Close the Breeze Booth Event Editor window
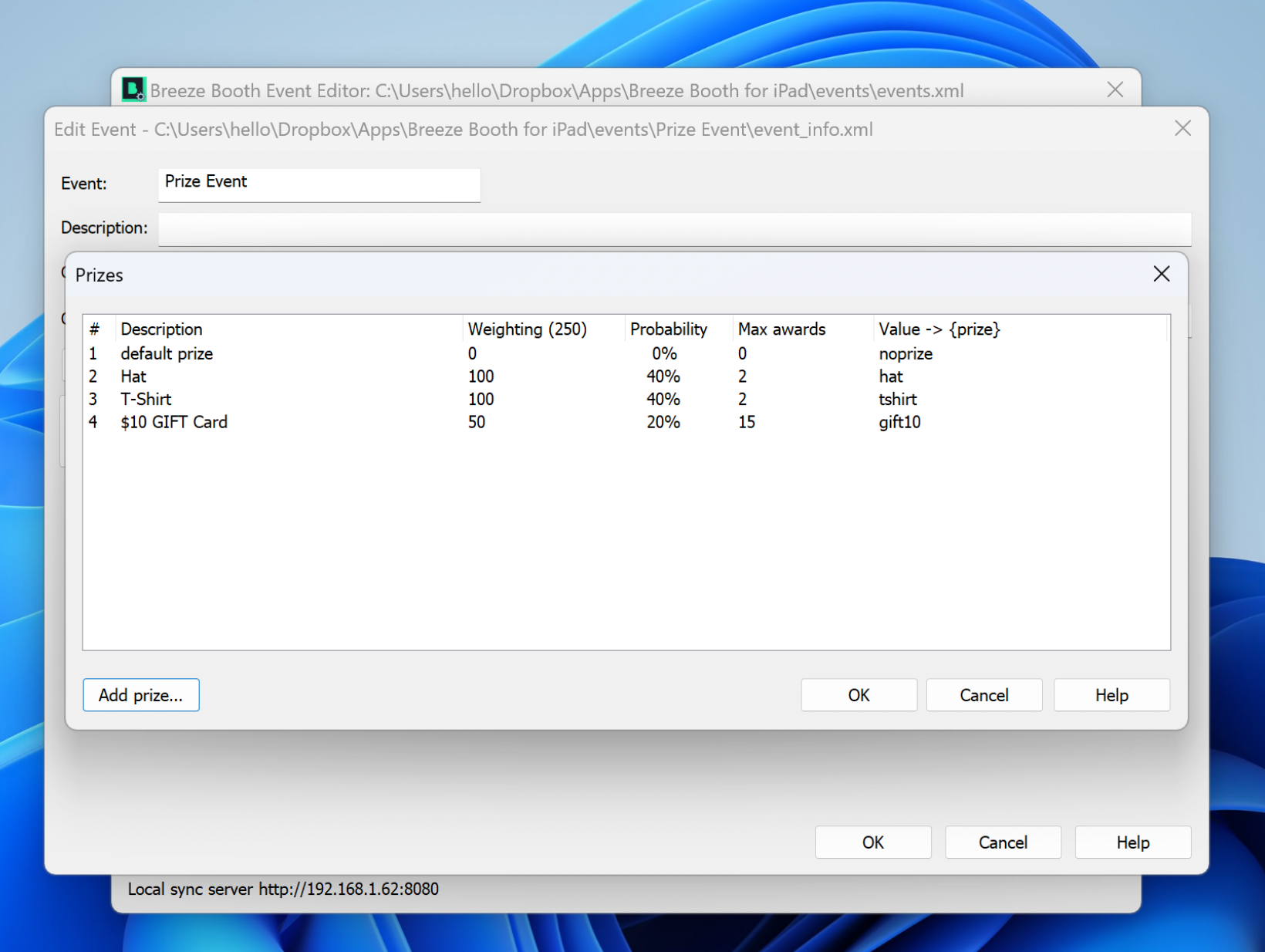Screen dimensions: 1265x952 pos(1115,89)
